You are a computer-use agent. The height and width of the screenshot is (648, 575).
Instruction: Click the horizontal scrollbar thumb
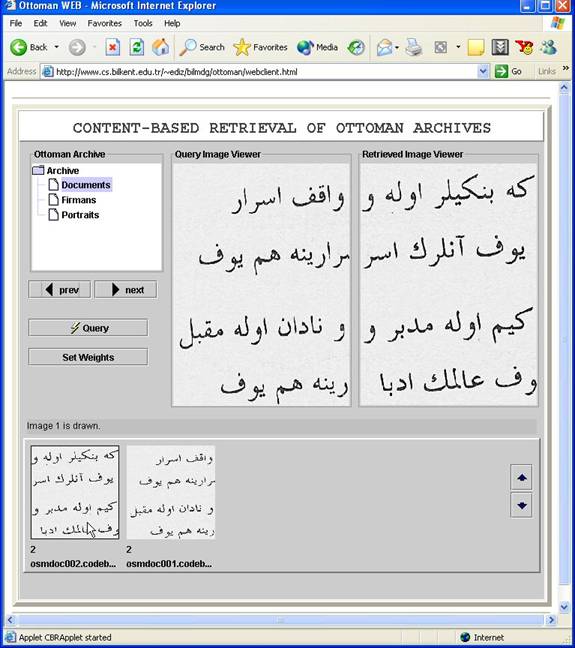[x=281, y=620]
